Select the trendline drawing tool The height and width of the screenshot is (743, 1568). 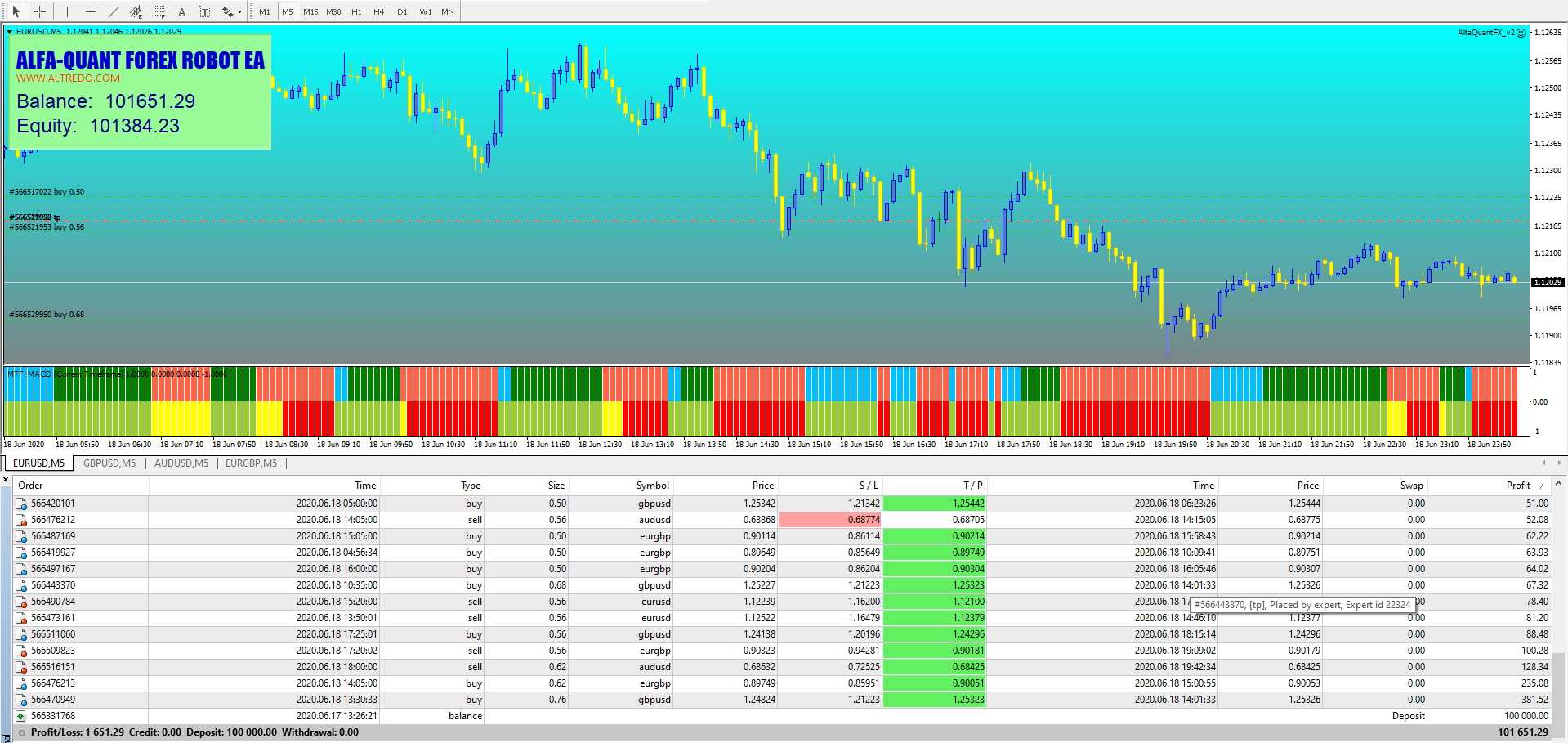(x=113, y=11)
